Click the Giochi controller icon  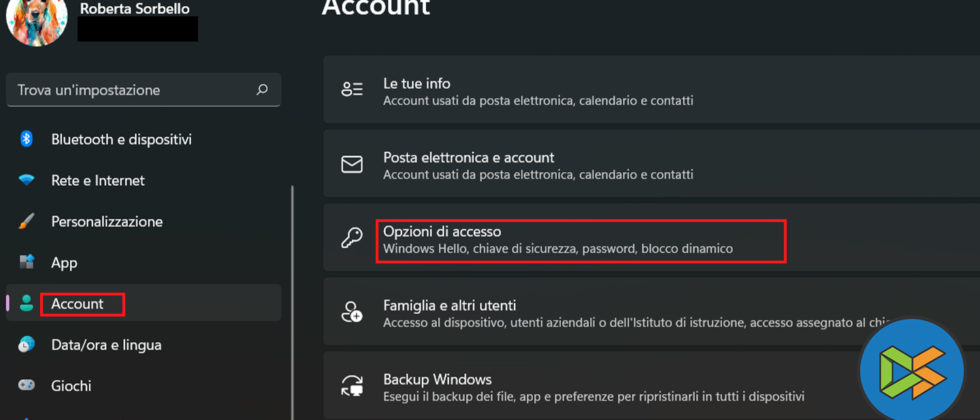(28, 385)
